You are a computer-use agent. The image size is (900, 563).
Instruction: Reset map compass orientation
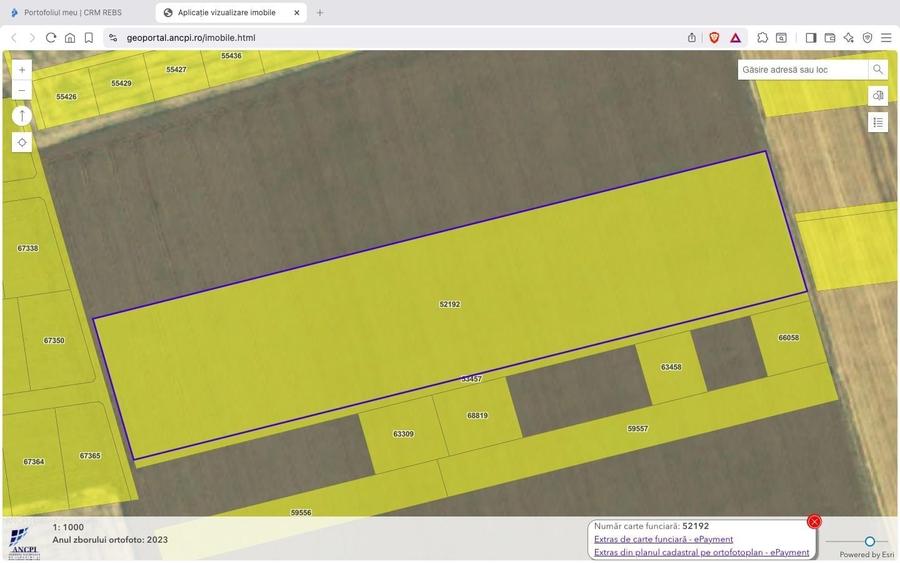coord(22,116)
